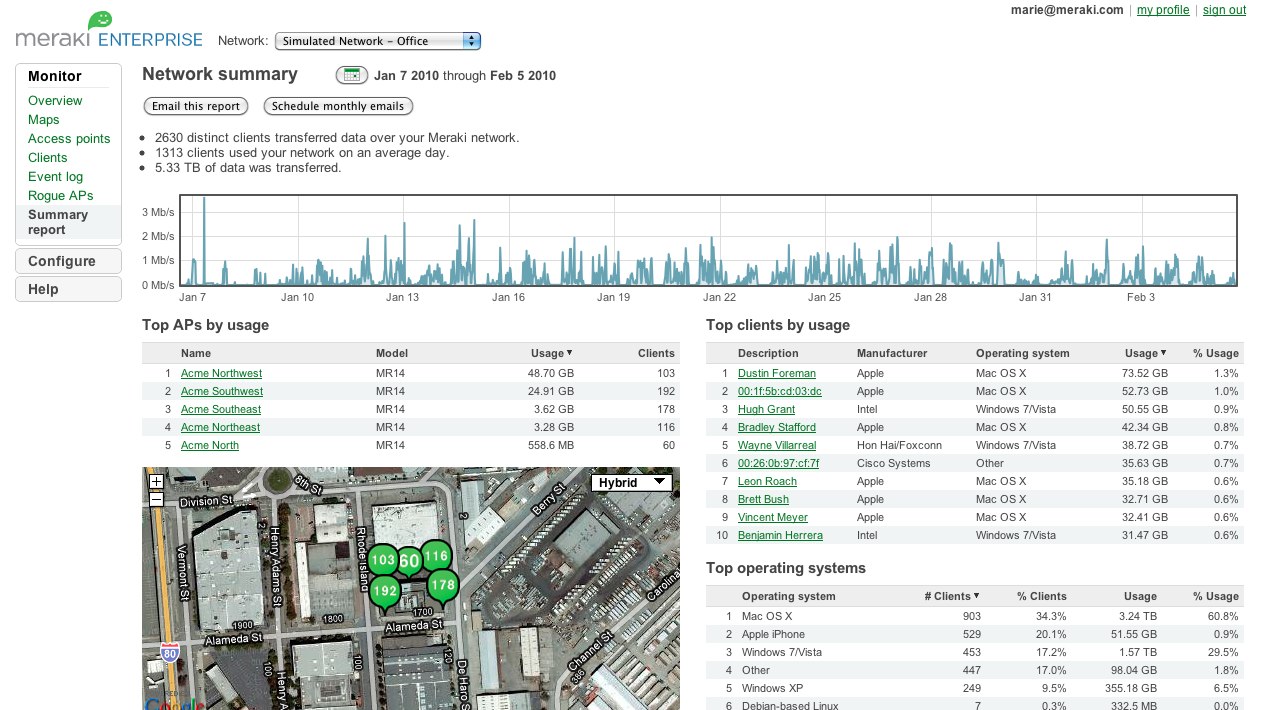Click the network usage graph

[x=708, y=240]
